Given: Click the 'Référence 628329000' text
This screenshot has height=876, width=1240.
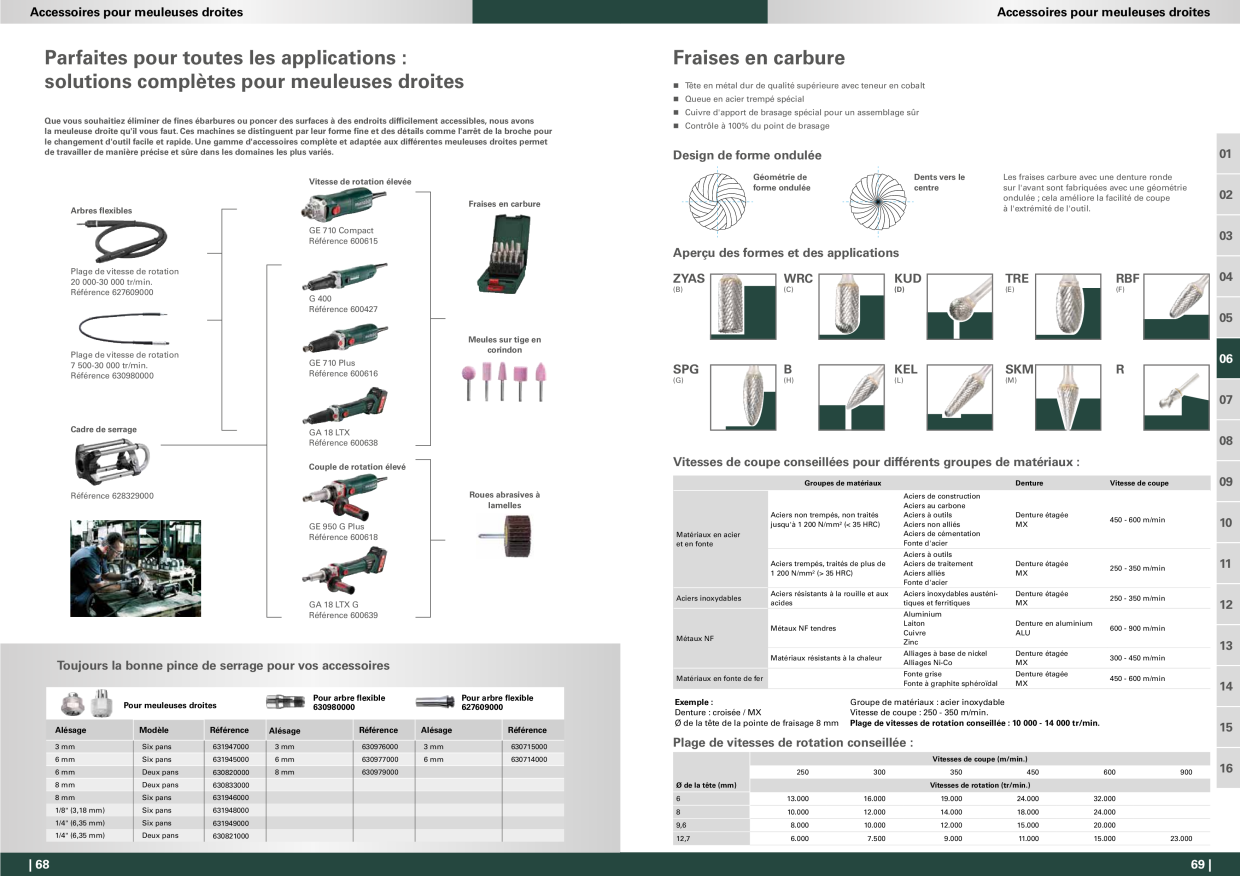Looking at the screenshot, I should [x=112, y=496].
